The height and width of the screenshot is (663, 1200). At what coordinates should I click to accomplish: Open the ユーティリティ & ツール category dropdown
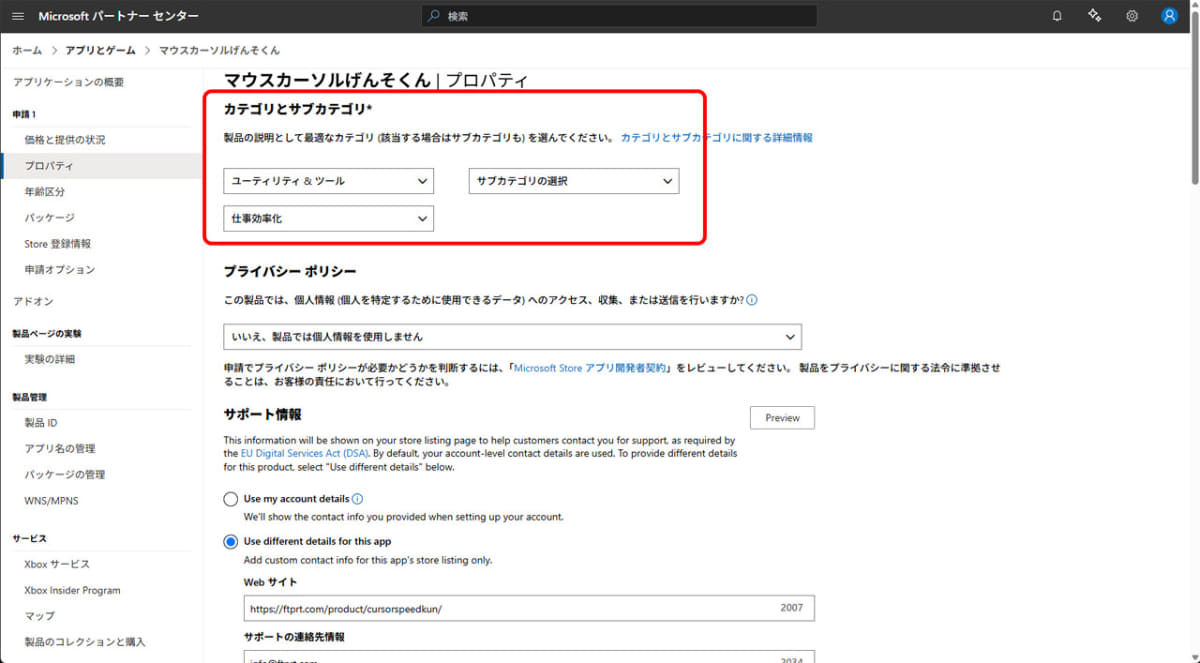click(329, 181)
